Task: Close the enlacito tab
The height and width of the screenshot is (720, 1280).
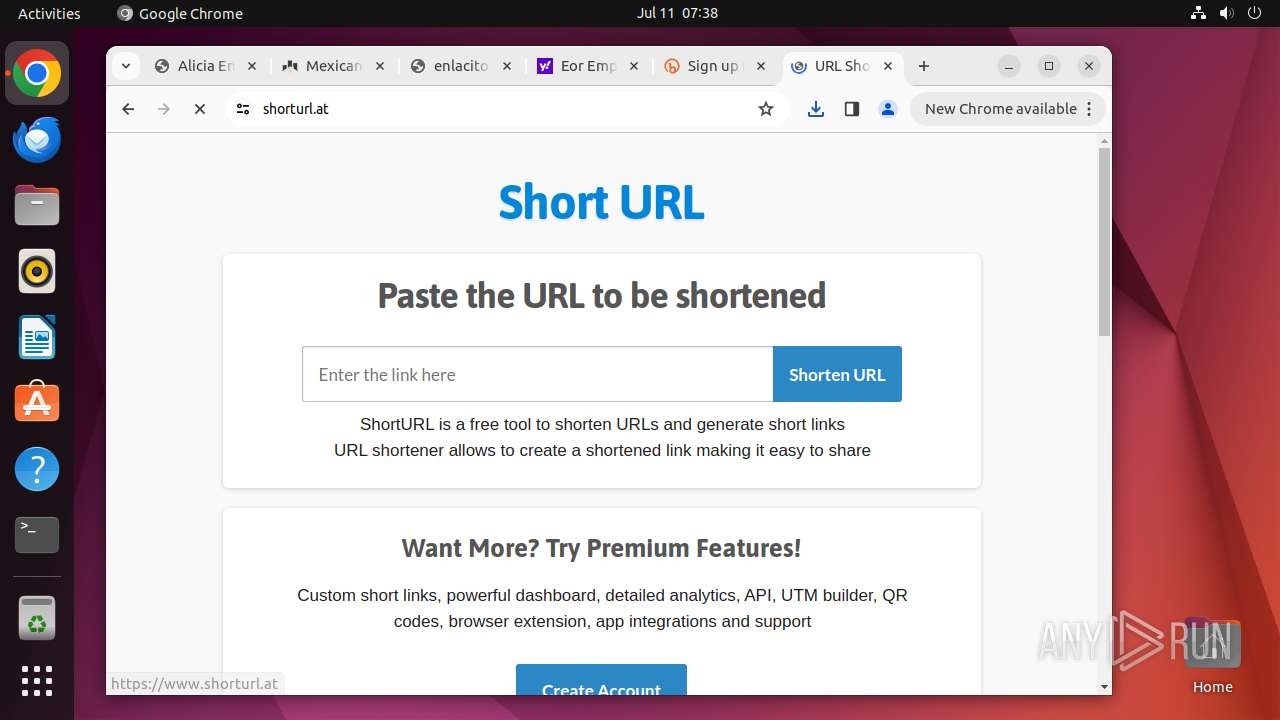Action: tap(507, 66)
